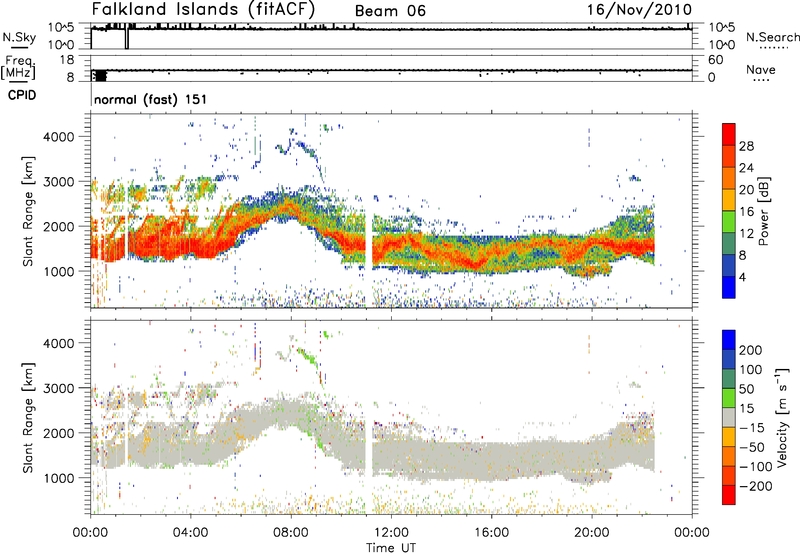Click the 'N.Search' legend label
The width and height of the screenshot is (800, 554).
[x=772, y=37]
